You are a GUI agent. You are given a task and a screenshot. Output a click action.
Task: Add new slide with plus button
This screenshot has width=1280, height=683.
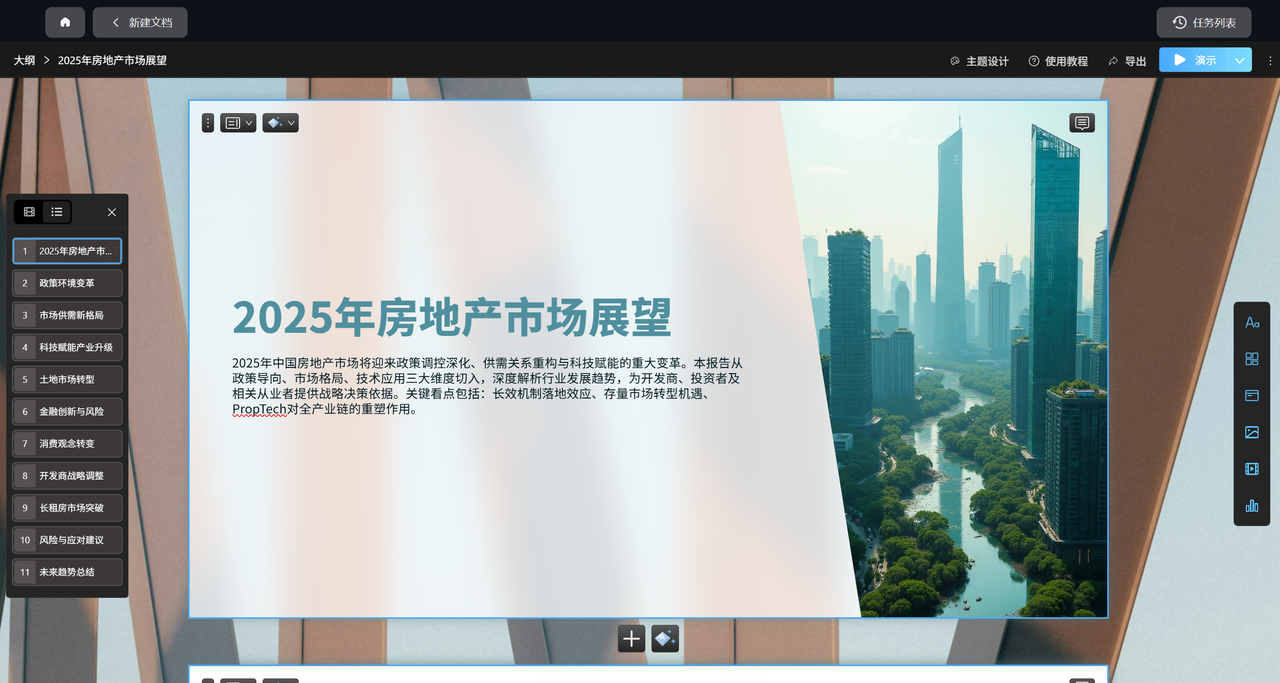pyautogui.click(x=631, y=639)
